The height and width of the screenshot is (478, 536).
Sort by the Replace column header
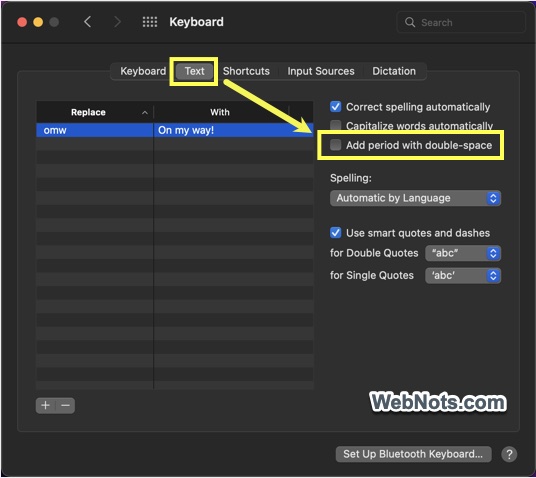tap(95, 112)
